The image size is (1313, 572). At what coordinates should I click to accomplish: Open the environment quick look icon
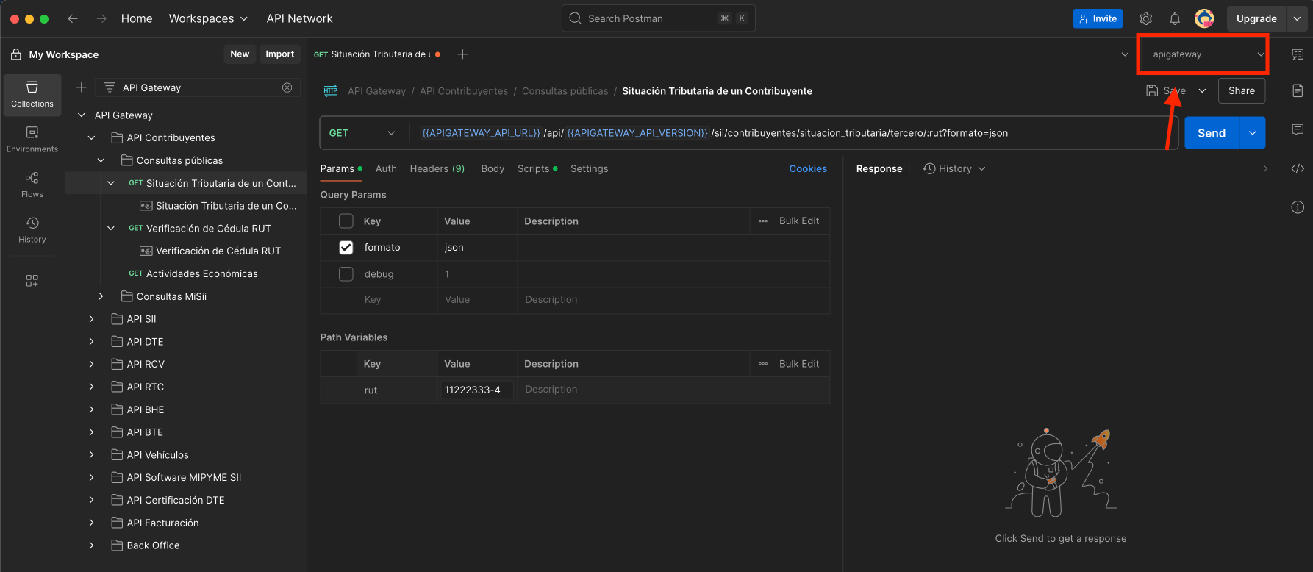tap(1297, 54)
